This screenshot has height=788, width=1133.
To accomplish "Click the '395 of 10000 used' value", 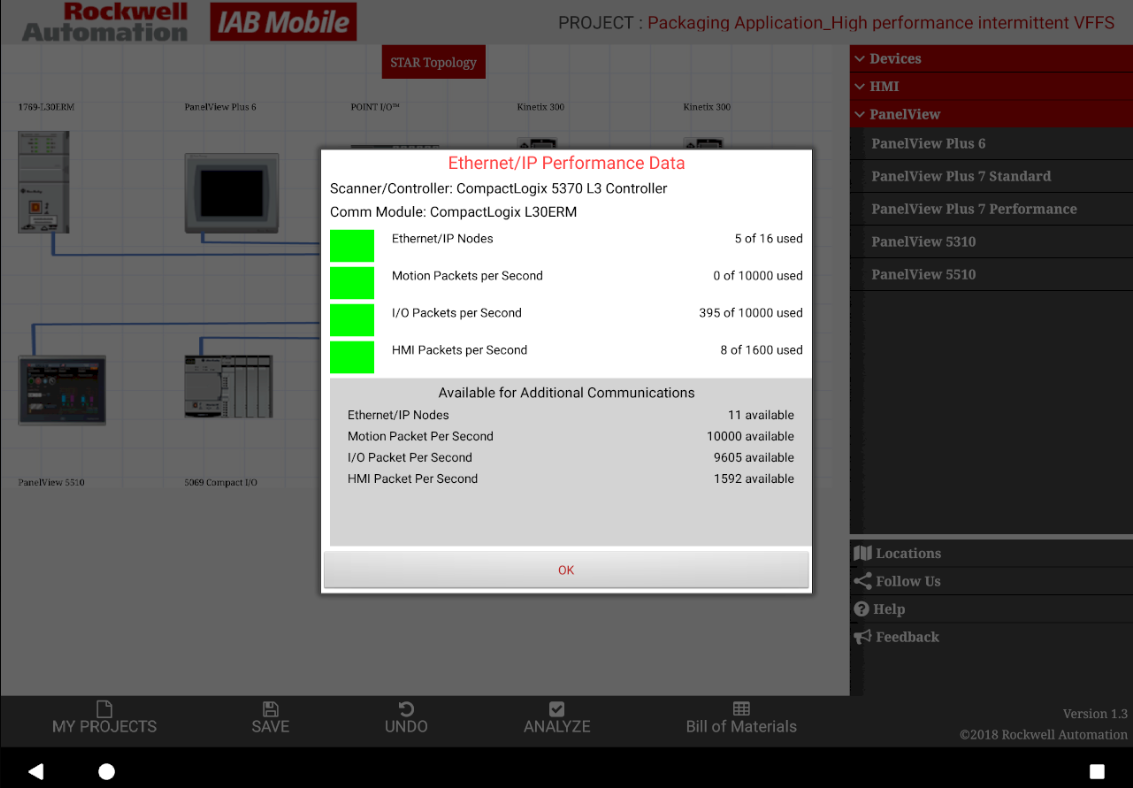I will [750, 313].
